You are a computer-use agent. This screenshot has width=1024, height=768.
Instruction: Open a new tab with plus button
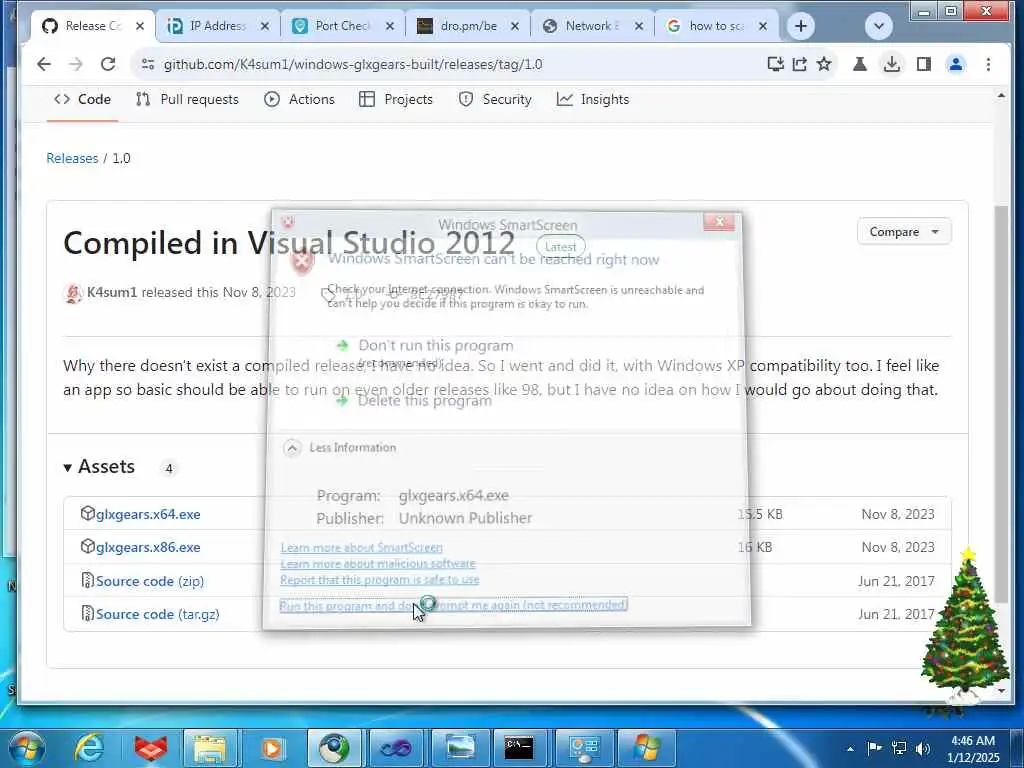pos(801,26)
